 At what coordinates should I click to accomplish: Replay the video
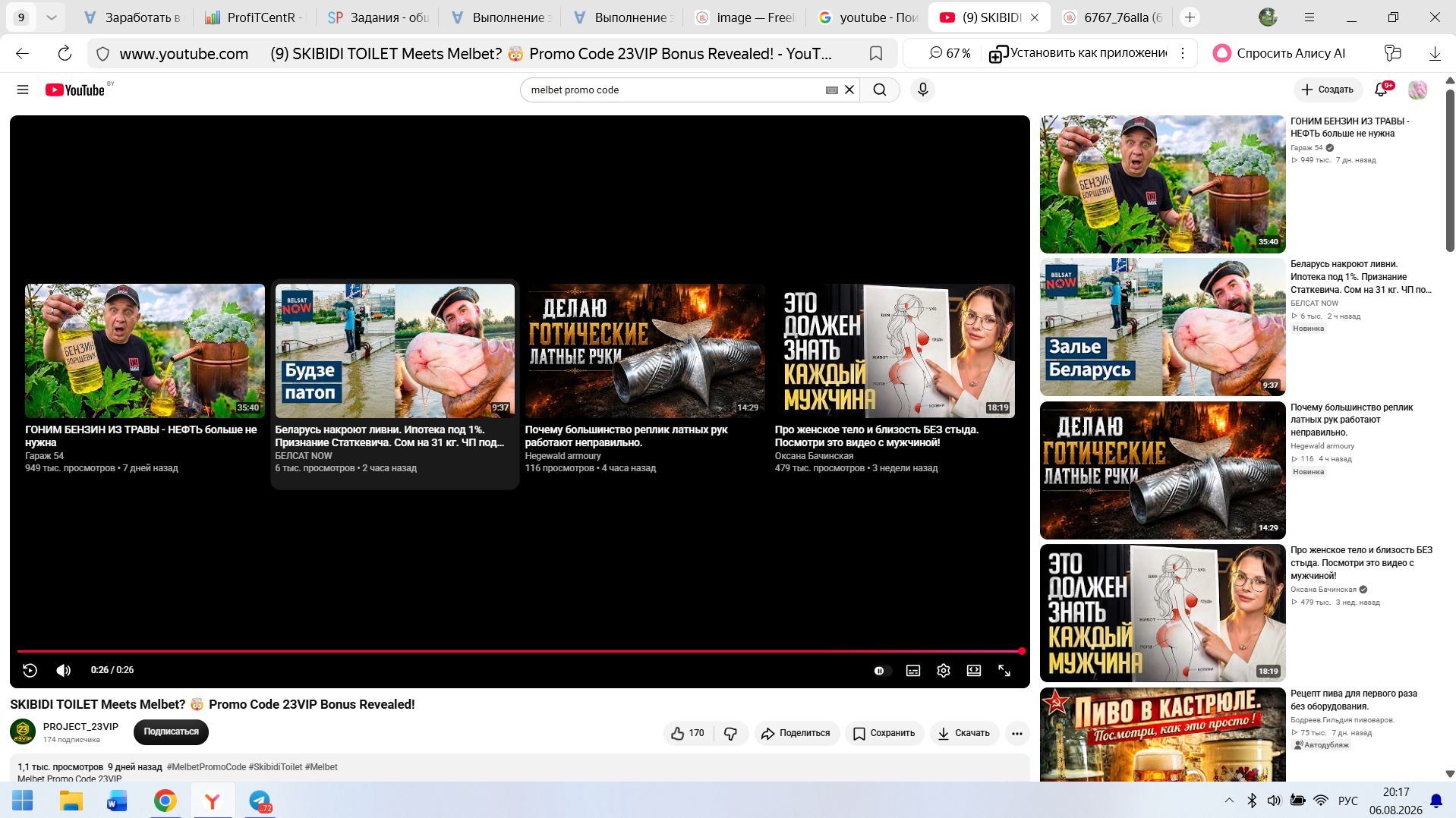[30, 670]
